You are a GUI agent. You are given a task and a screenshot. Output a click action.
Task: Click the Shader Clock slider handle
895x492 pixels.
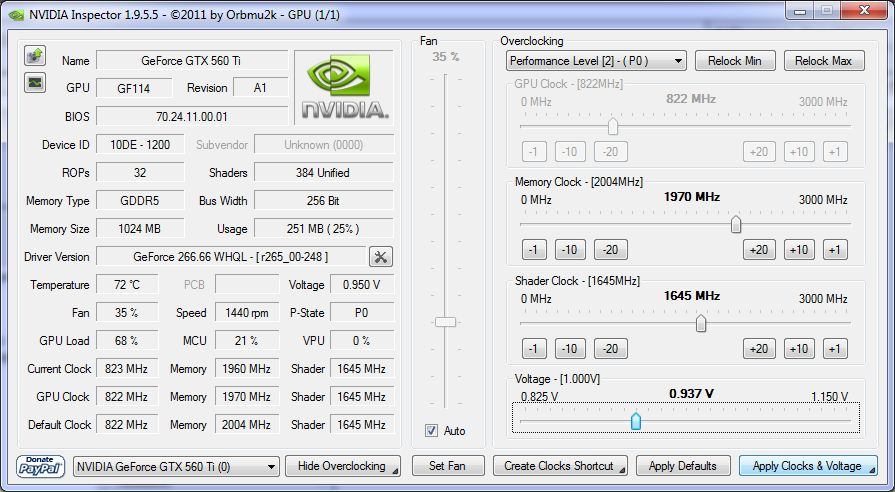701,324
